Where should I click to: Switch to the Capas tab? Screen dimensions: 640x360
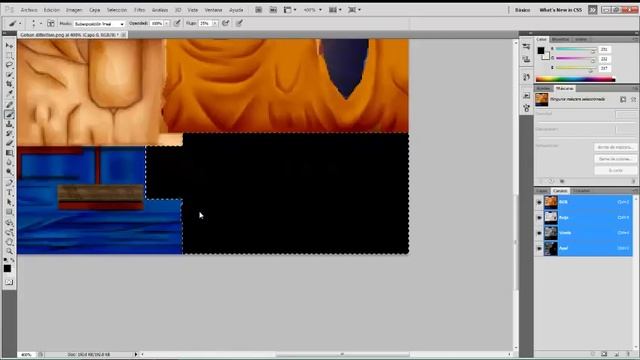542,191
